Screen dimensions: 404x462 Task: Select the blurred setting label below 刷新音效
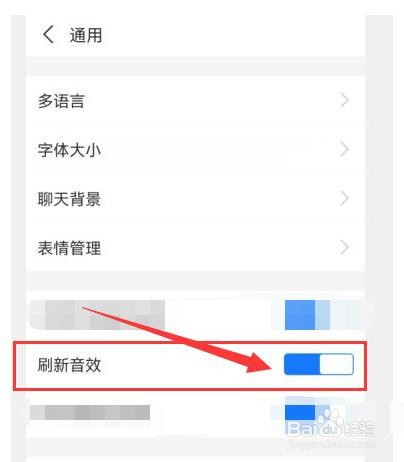90,413
